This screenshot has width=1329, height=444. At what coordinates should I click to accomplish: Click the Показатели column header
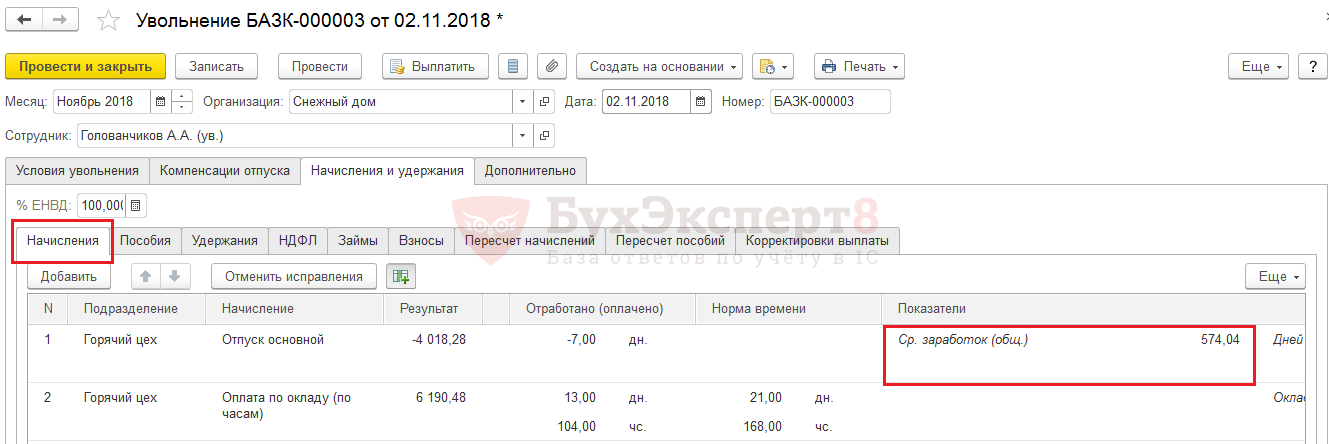[x=1093, y=309]
